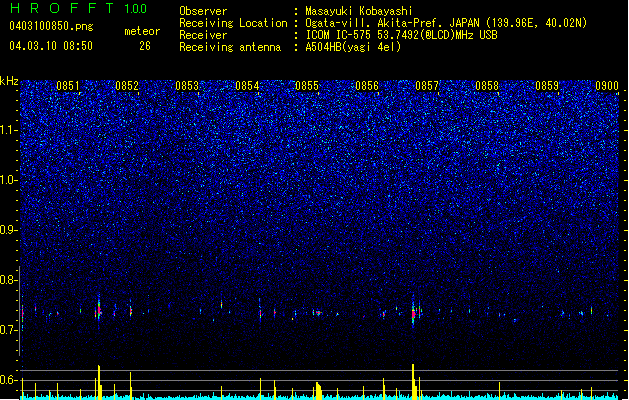Screen dimensions: 629x400
Task: Click the 1.0 kHz frequency axis label
Action: (x=9, y=180)
